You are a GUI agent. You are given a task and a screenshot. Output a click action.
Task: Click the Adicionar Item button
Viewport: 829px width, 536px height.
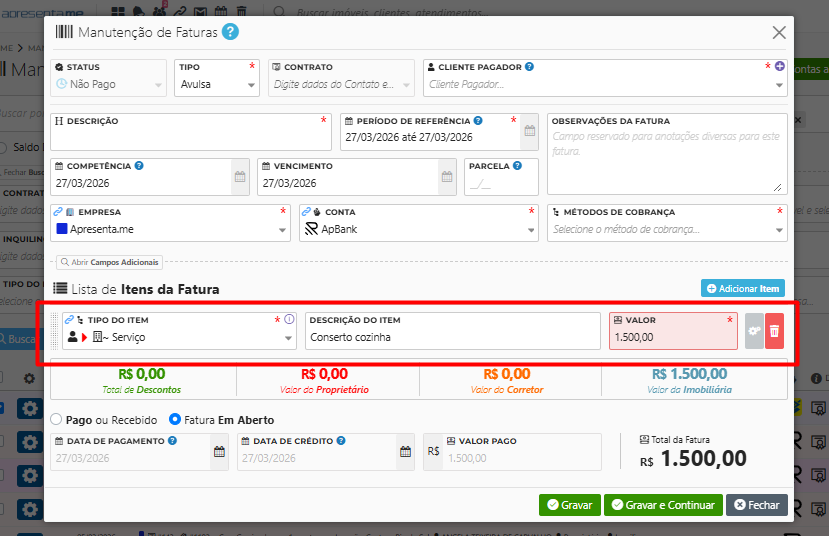[742, 289]
